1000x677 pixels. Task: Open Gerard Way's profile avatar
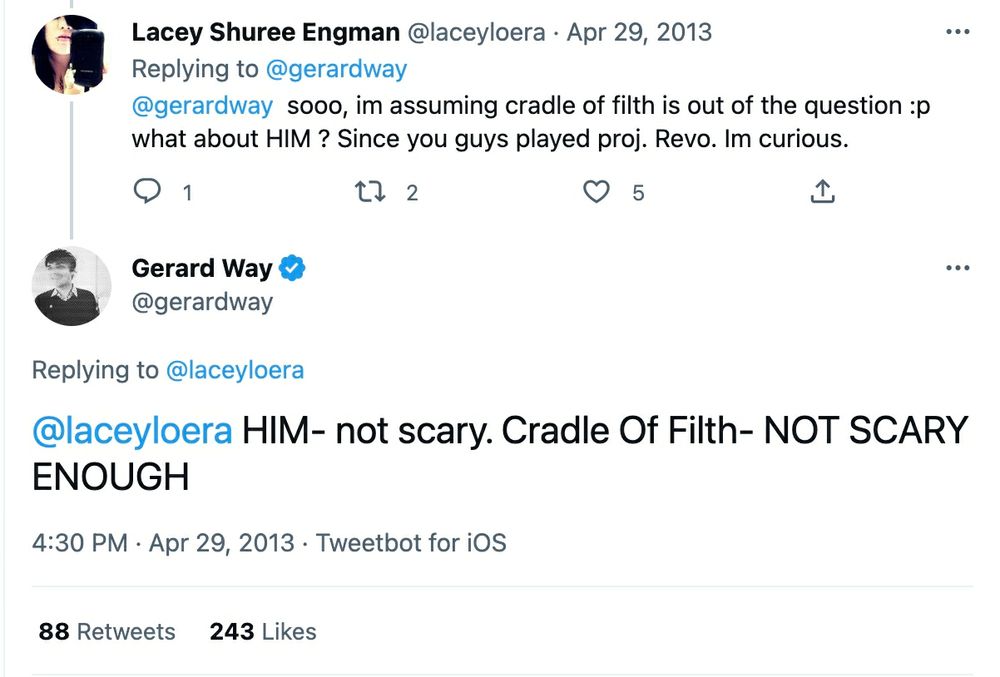[x=71, y=286]
